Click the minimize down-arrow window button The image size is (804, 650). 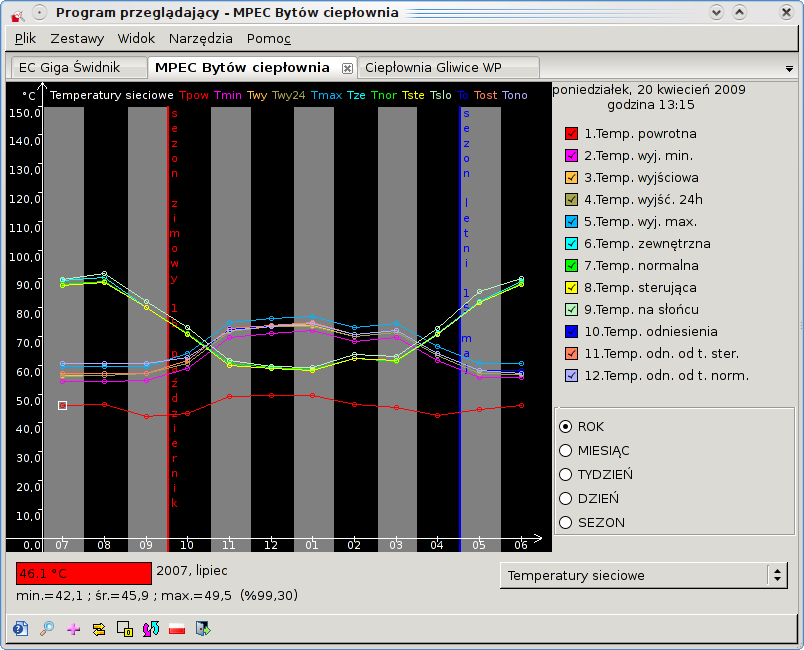[716, 12]
